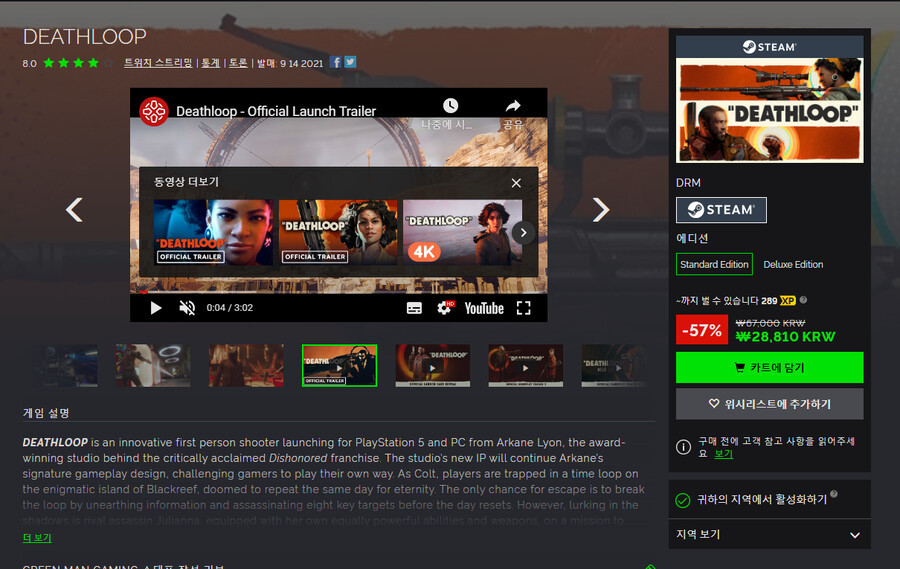The height and width of the screenshot is (569, 900).
Task: Select the first blue interior screenshot thumbnail
Action: click(x=68, y=366)
